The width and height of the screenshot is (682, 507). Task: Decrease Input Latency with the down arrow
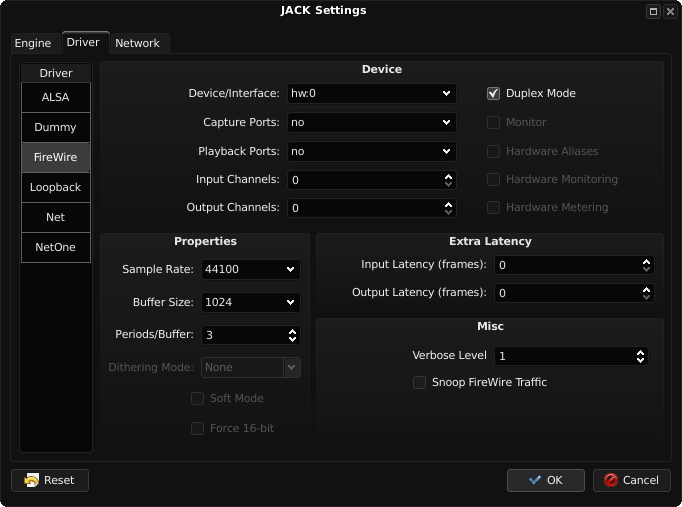pyautogui.click(x=646, y=269)
